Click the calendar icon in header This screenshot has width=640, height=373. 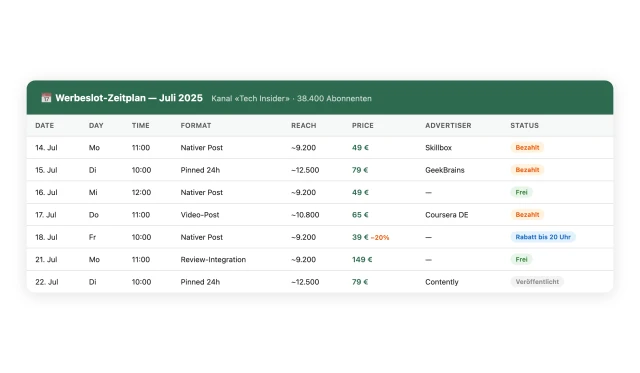tap(46, 98)
